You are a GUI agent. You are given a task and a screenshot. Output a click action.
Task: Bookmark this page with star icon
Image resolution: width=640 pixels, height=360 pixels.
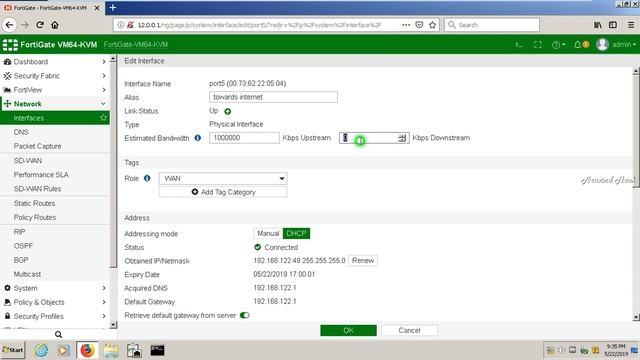(x=432, y=25)
